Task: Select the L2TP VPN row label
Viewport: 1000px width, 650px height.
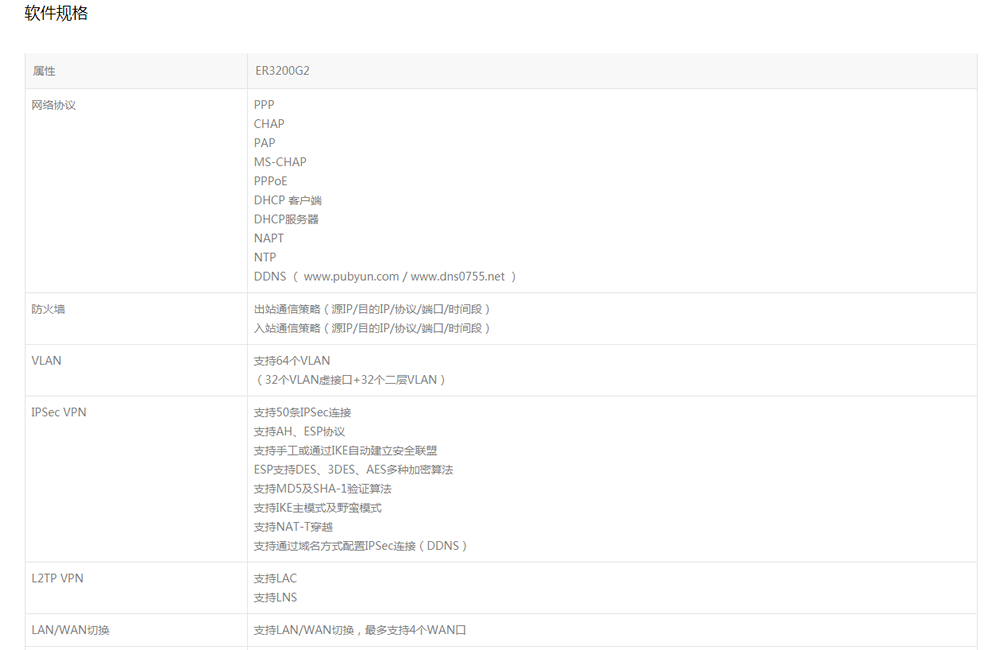Action: tap(57, 577)
